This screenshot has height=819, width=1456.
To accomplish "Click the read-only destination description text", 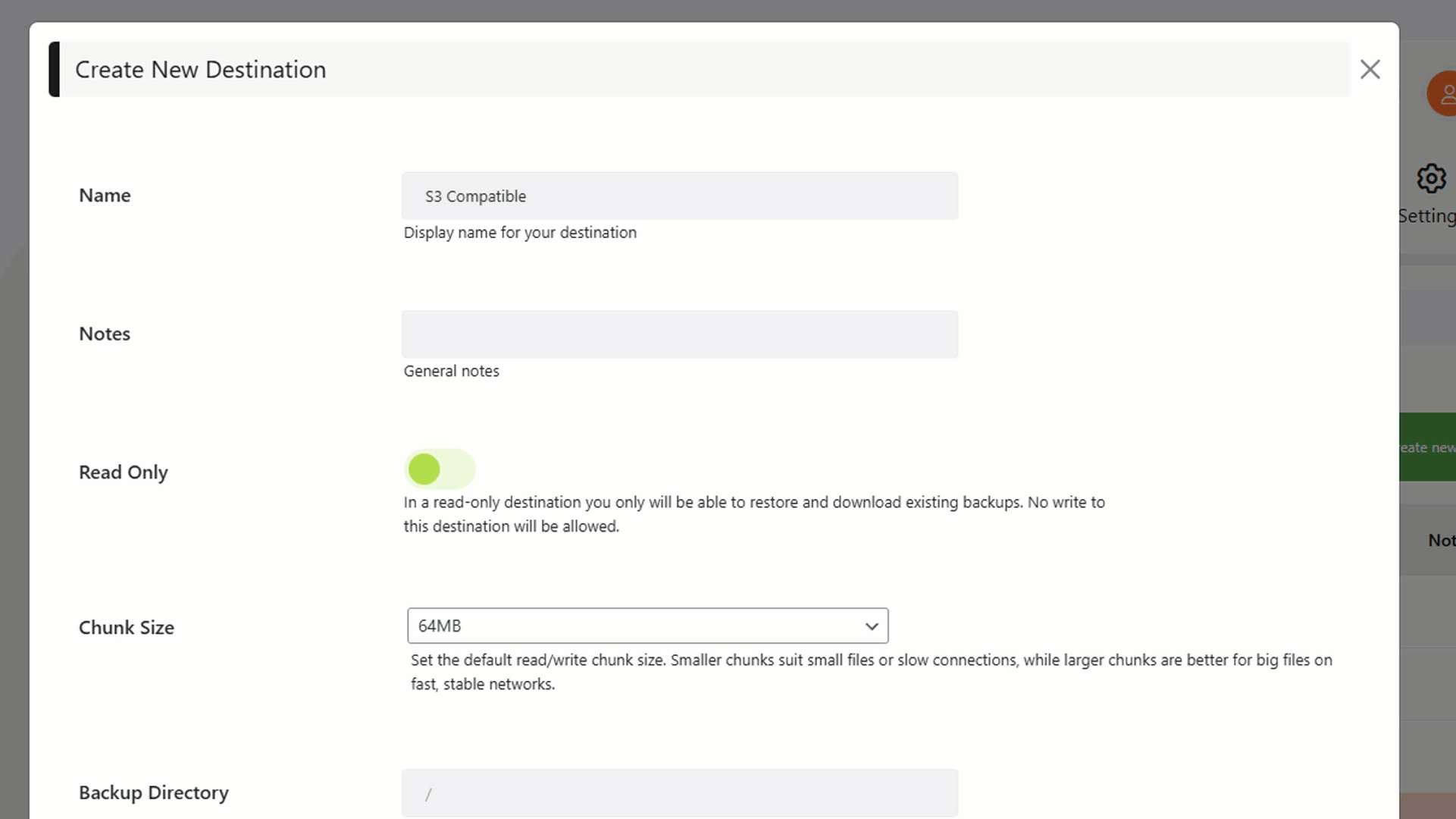I will 754,514.
